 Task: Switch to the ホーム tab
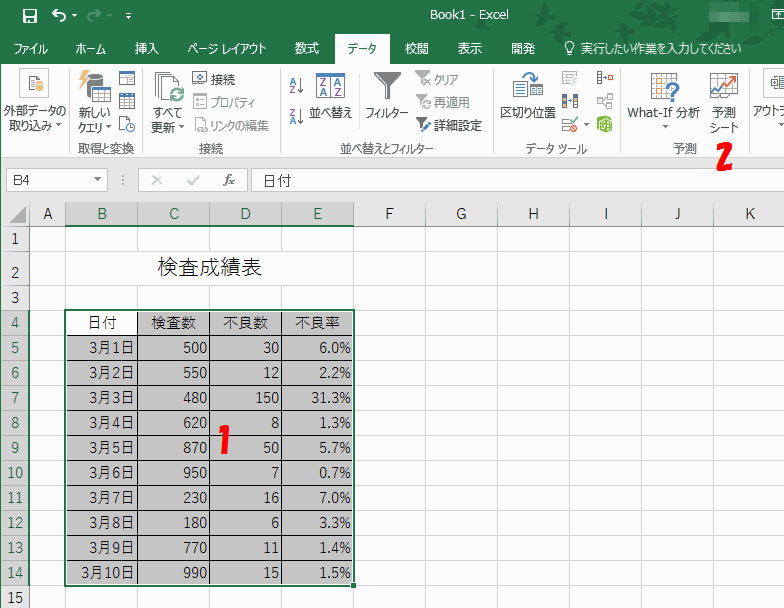click(x=90, y=48)
